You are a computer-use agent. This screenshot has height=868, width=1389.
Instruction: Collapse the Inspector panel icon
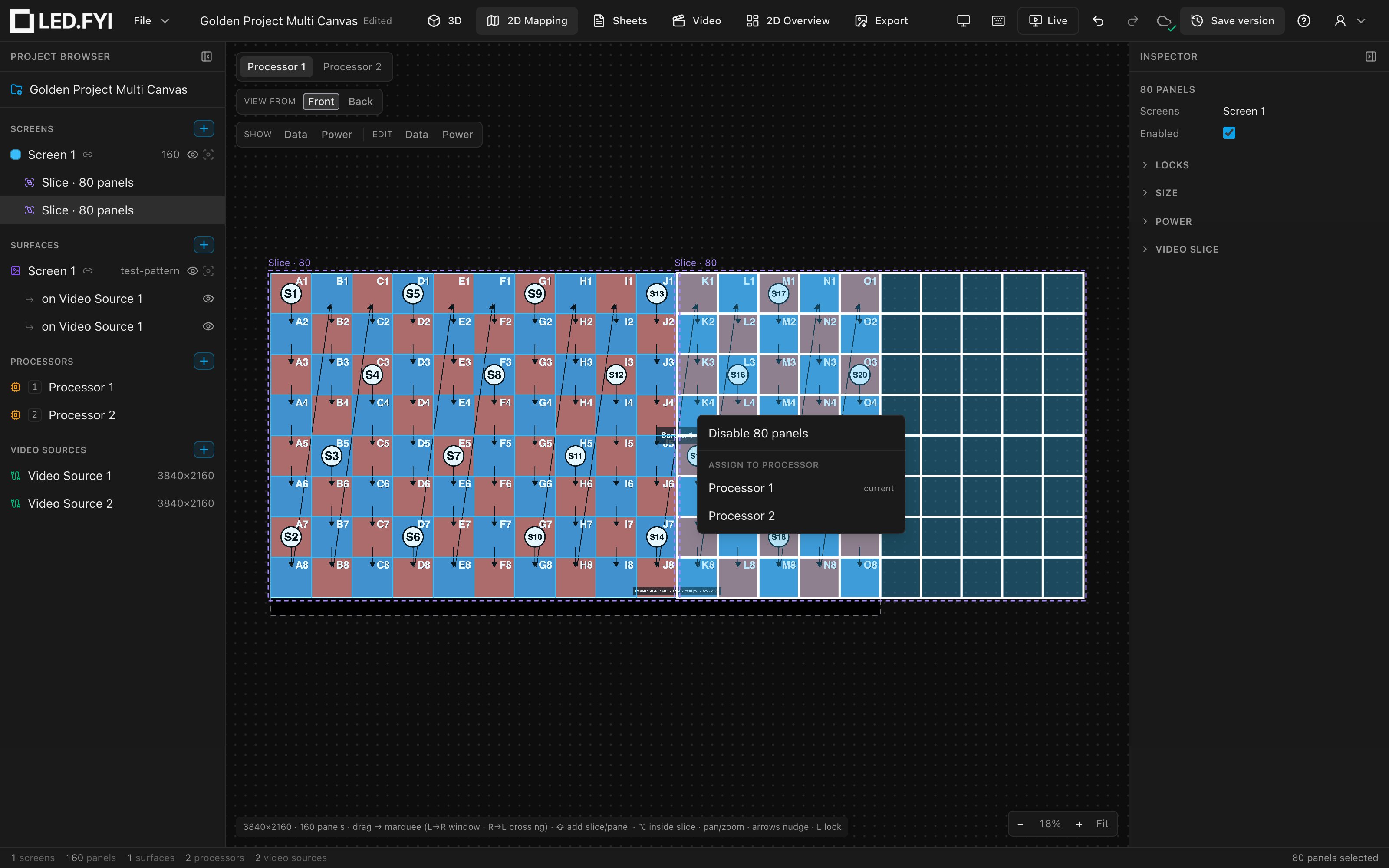point(1371,56)
